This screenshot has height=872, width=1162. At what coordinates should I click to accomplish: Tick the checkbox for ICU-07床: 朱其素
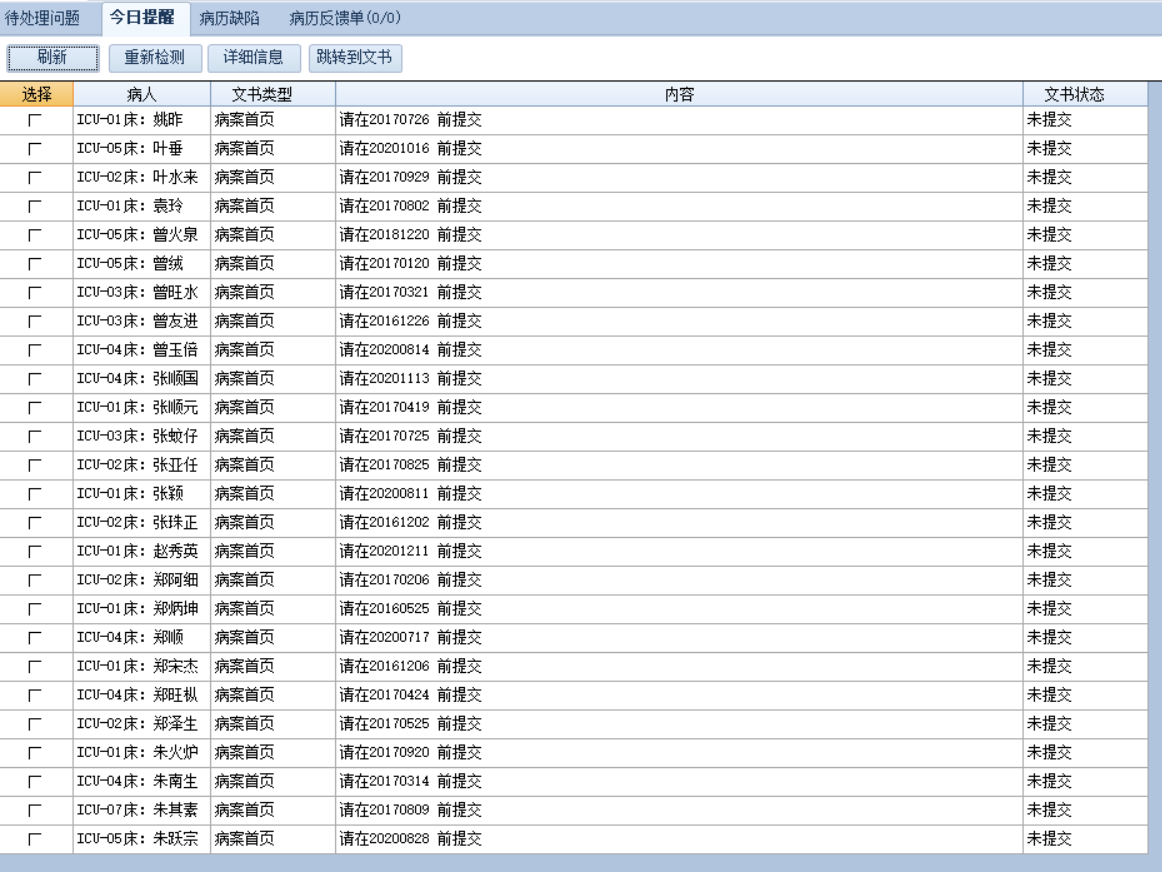34,811
